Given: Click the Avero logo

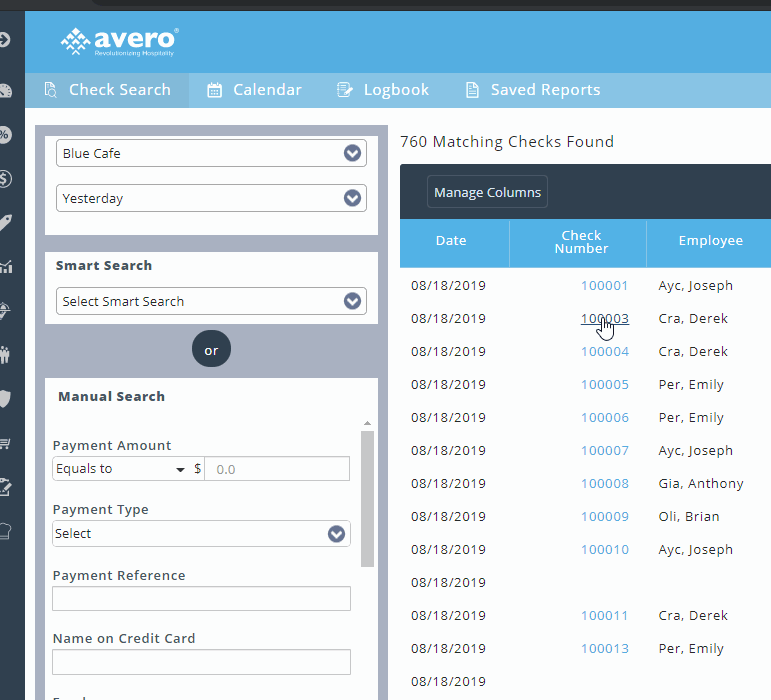Looking at the screenshot, I should tap(119, 41).
